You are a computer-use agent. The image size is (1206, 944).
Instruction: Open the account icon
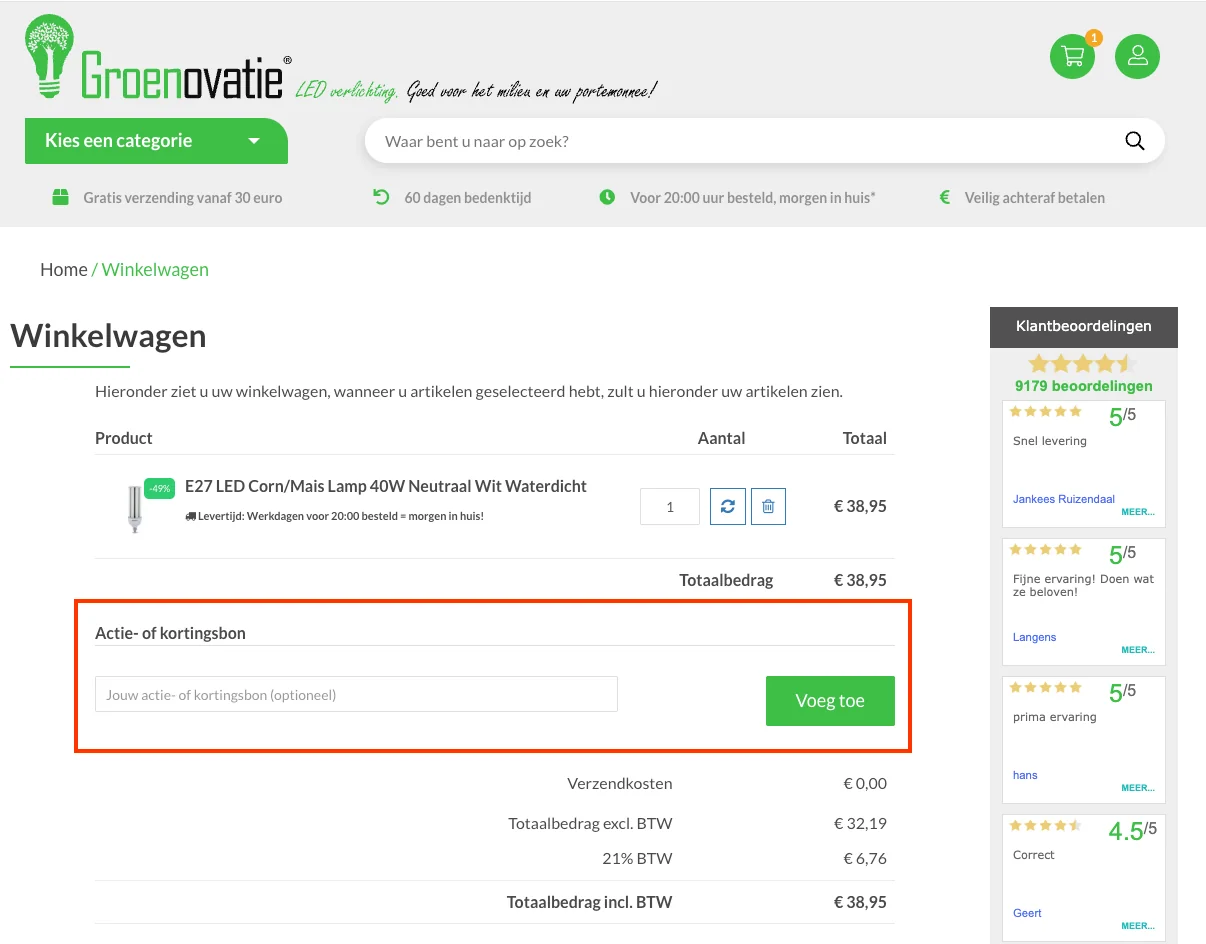[1137, 56]
